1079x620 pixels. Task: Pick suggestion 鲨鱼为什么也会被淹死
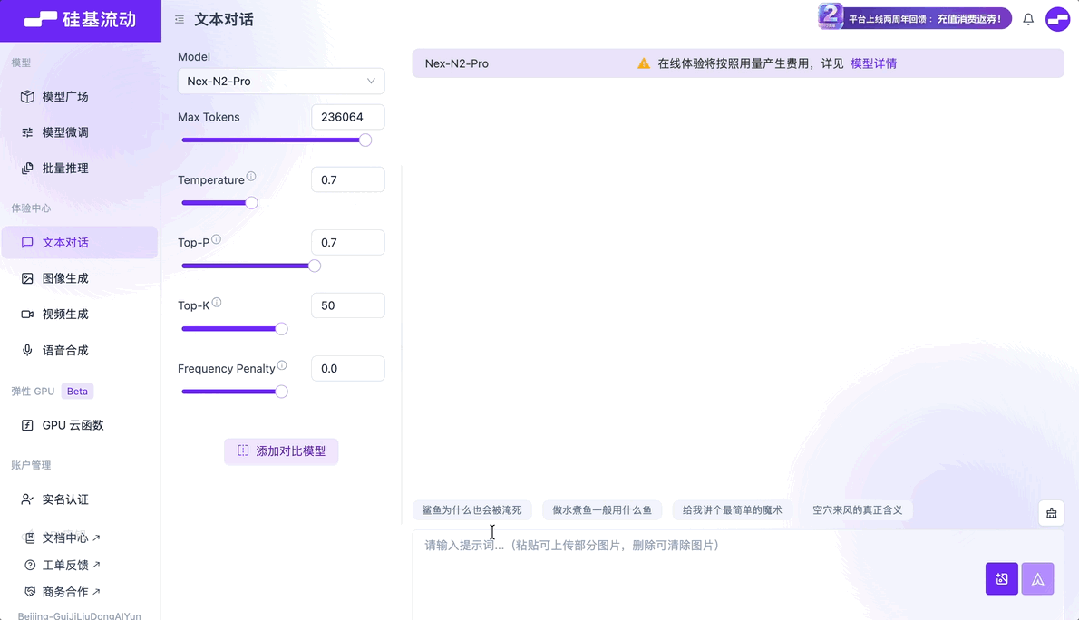point(471,510)
